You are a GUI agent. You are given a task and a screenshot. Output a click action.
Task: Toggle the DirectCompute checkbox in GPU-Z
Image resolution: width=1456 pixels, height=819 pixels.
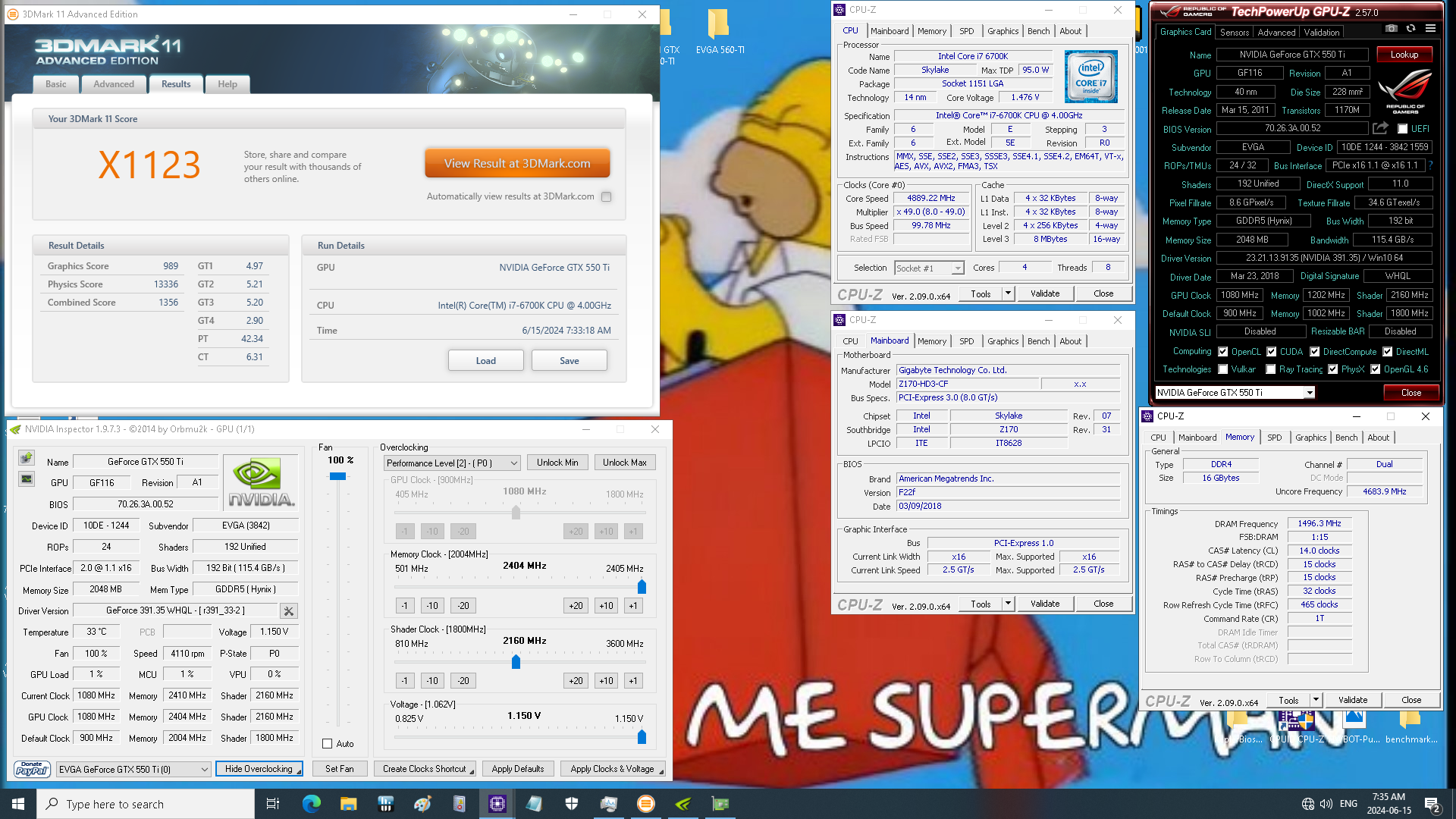(x=1314, y=352)
